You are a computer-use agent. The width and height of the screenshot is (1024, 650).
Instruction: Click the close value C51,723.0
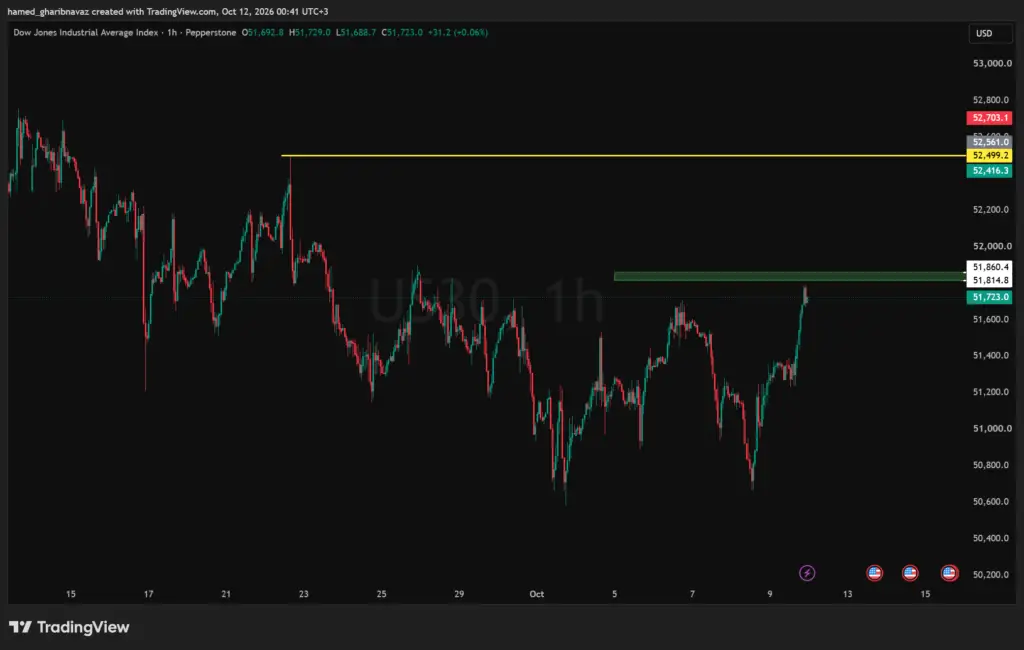click(x=402, y=32)
